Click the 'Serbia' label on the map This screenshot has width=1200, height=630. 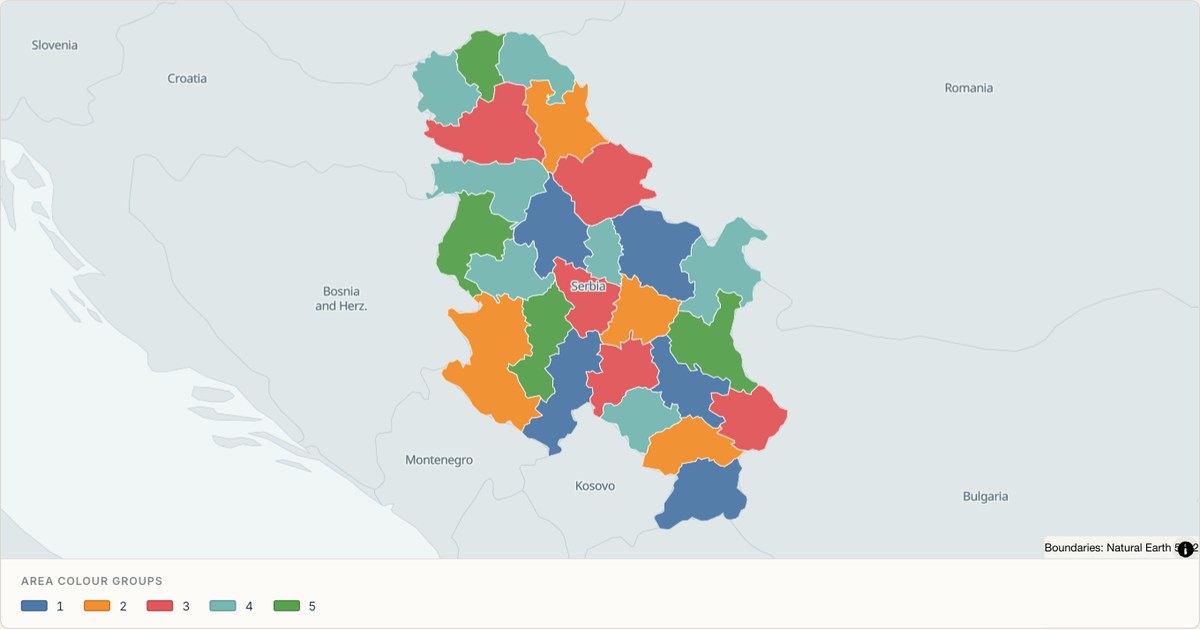point(588,286)
